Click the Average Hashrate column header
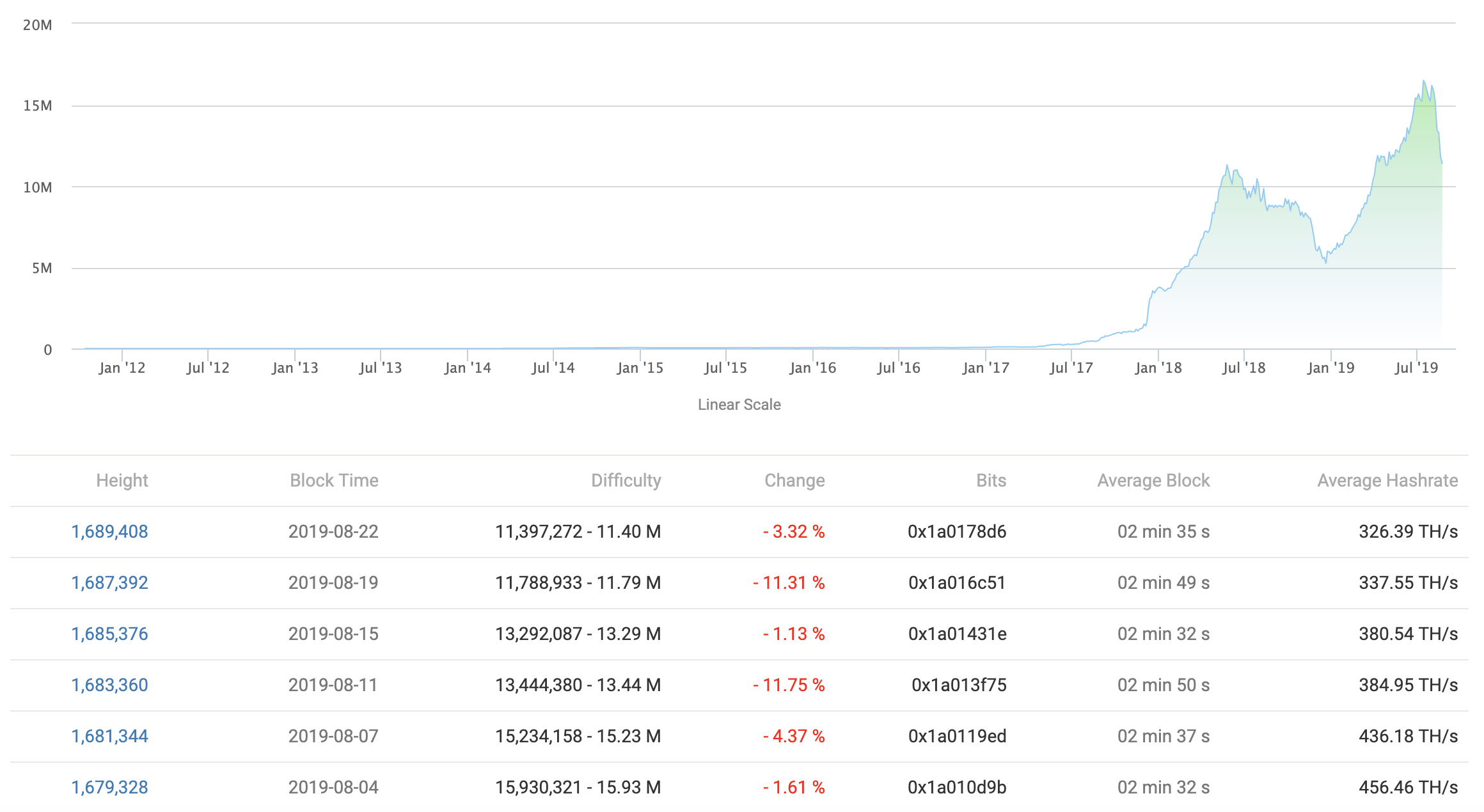 tap(1387, 480)
